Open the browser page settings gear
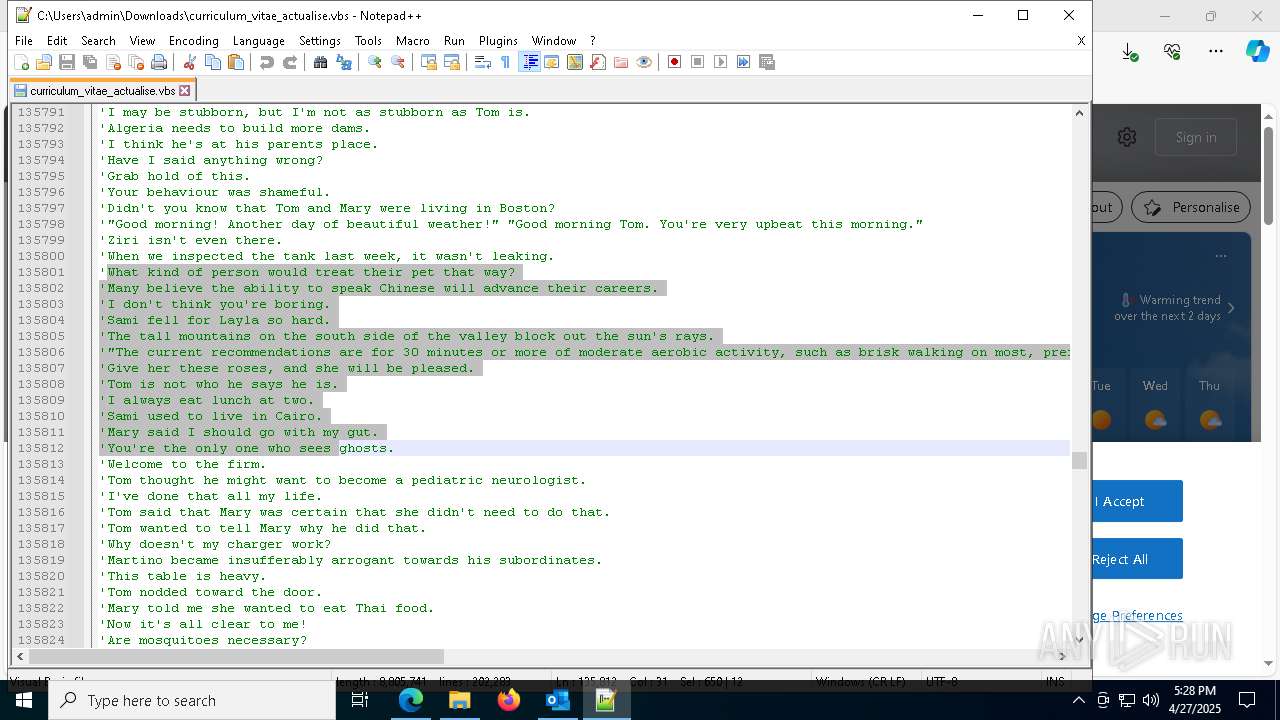The height and width of the screenshot is (720, 1280). click(x=1127, y=137)
